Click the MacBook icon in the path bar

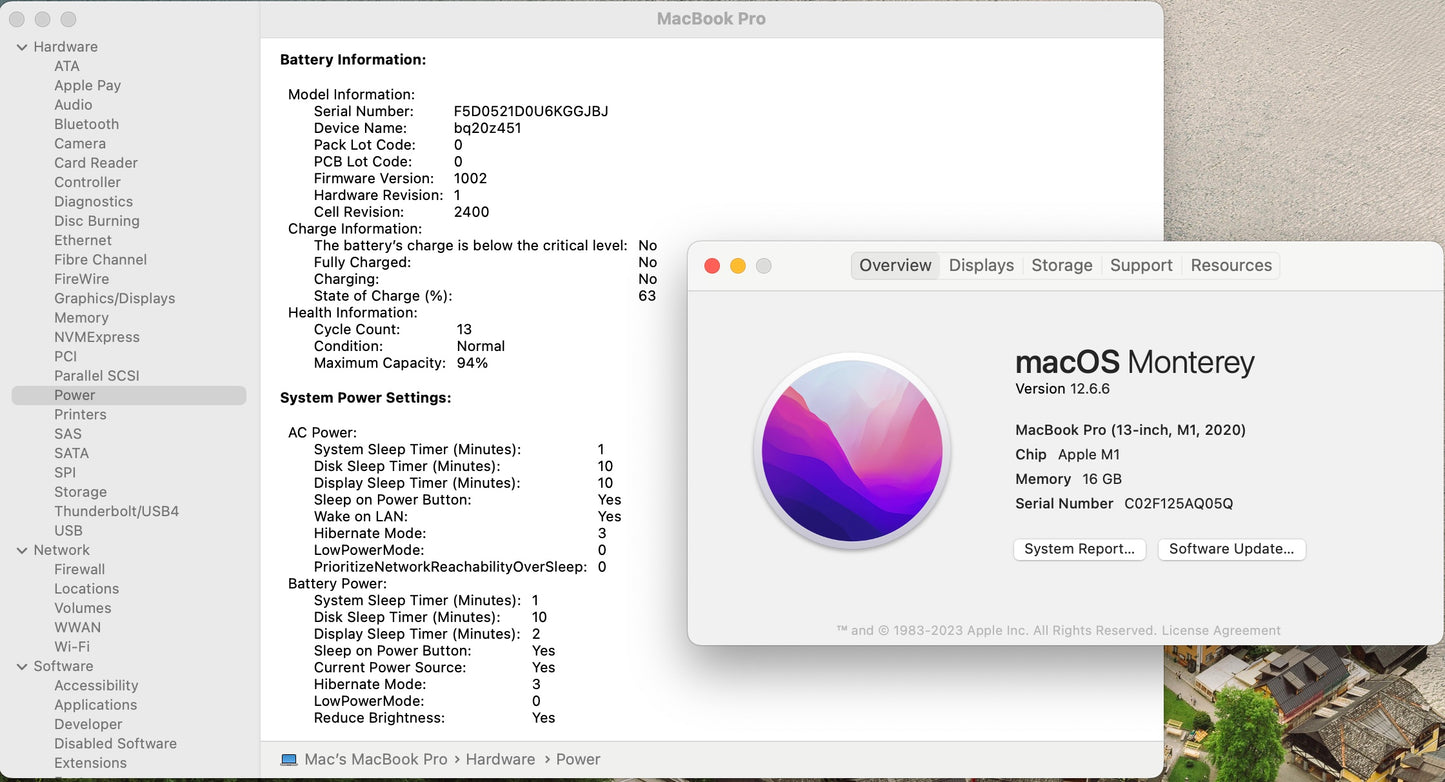click(x=289, y=760)
